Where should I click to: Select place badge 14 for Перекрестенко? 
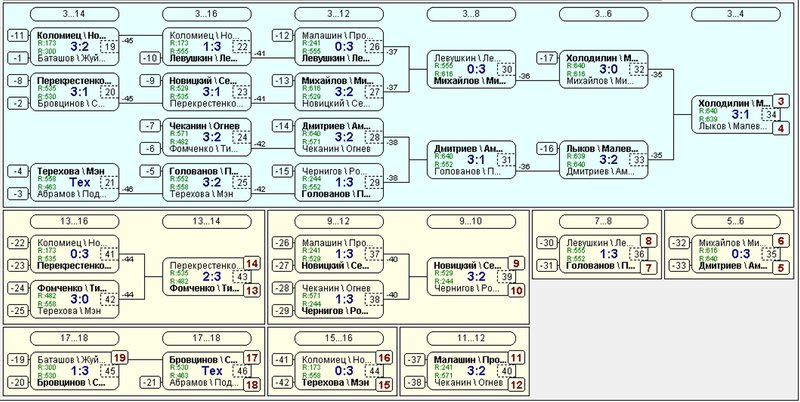pos(252,264)
